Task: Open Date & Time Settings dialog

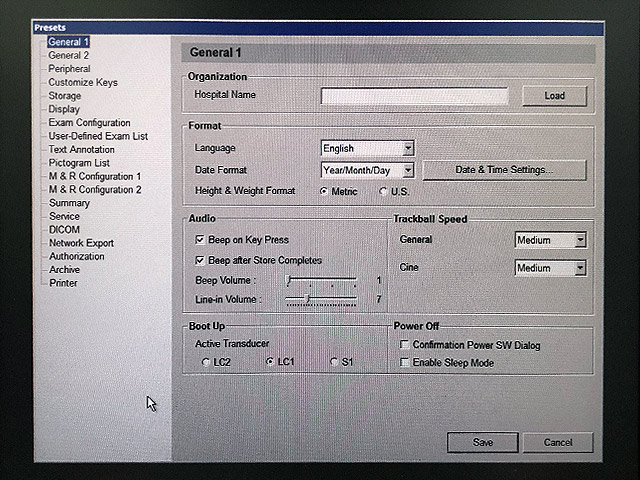Action: click(504, 170)
